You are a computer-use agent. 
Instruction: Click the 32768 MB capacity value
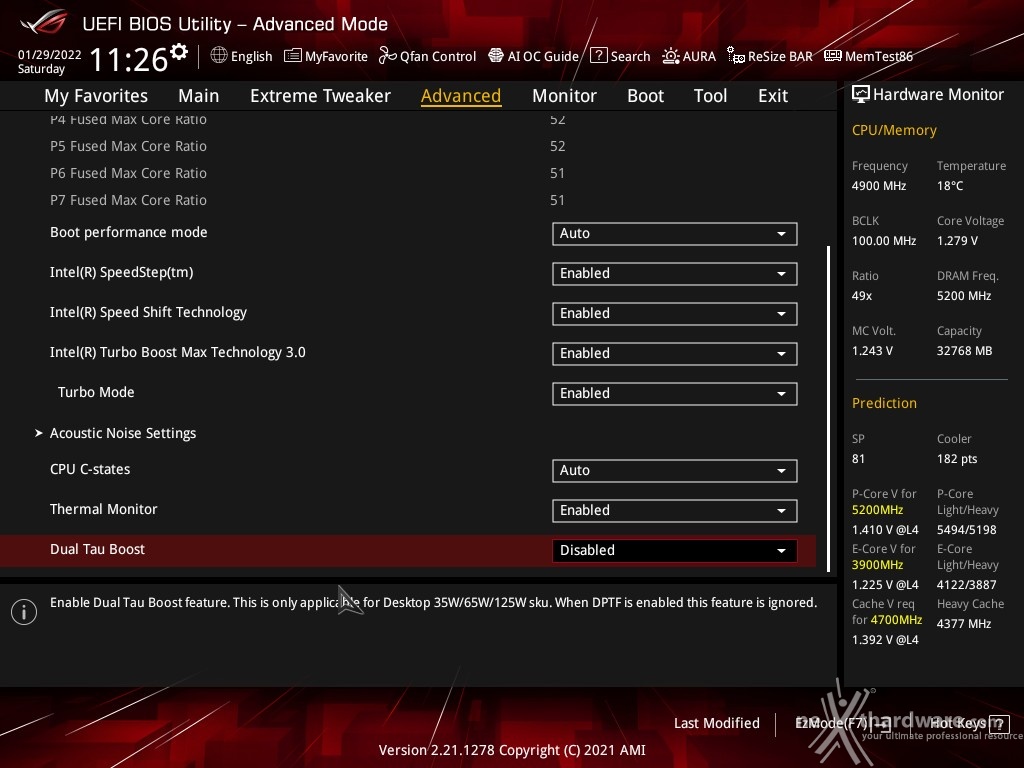click(965, 351)
